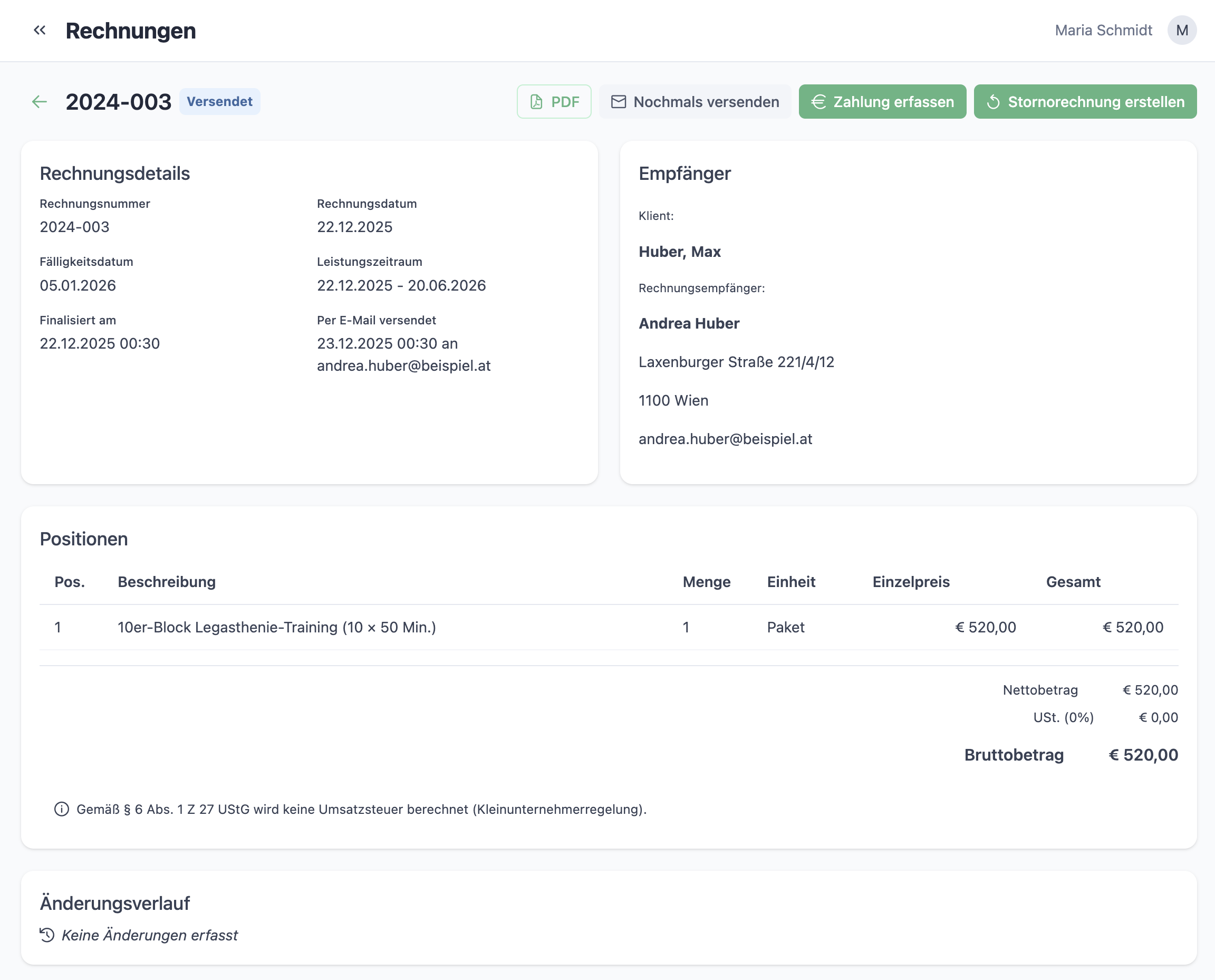This screenshot has width=1215, height=980.
Task: Click the PDF document icon
Action: (x=536, y=102)
